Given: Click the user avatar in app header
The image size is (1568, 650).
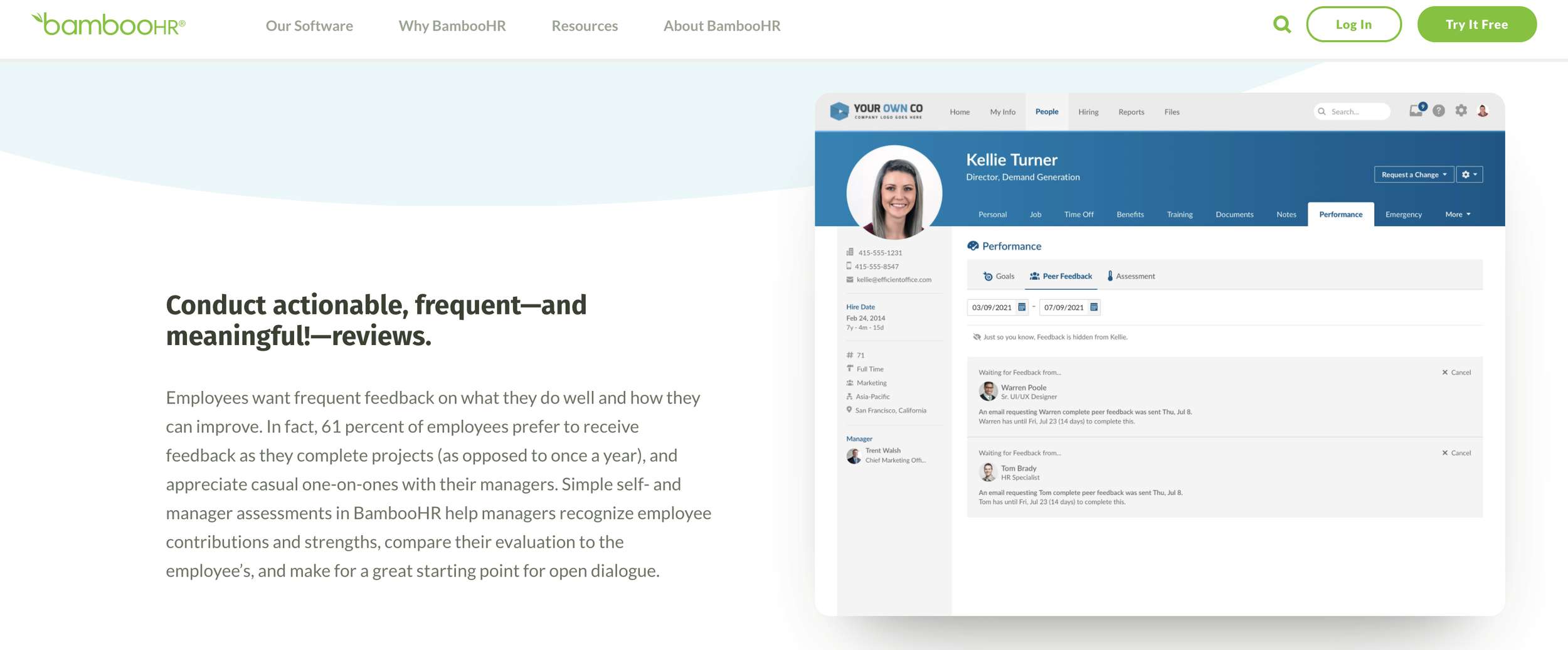Looking at the screenshot, I should [1483, 111].
